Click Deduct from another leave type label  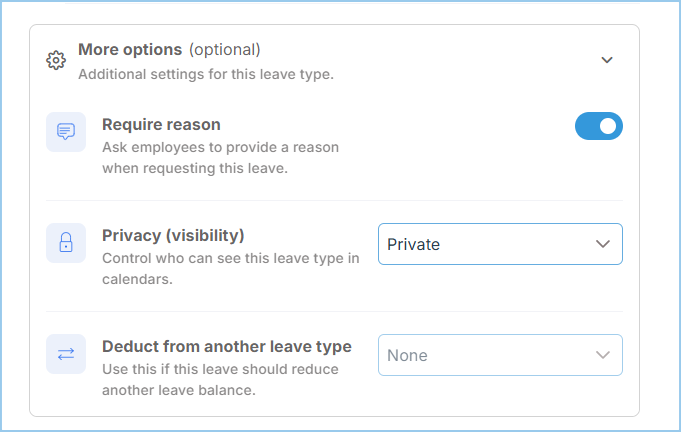227,346
